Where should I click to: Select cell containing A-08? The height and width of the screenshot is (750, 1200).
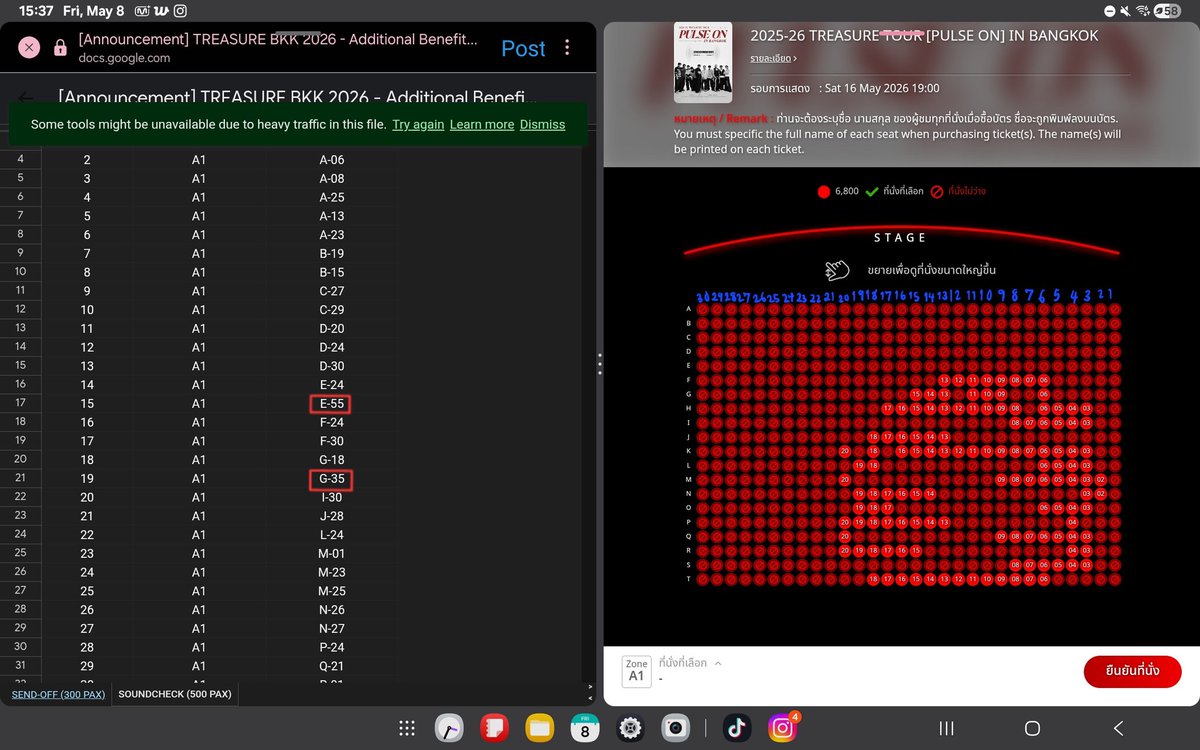(x=332, y=179)
